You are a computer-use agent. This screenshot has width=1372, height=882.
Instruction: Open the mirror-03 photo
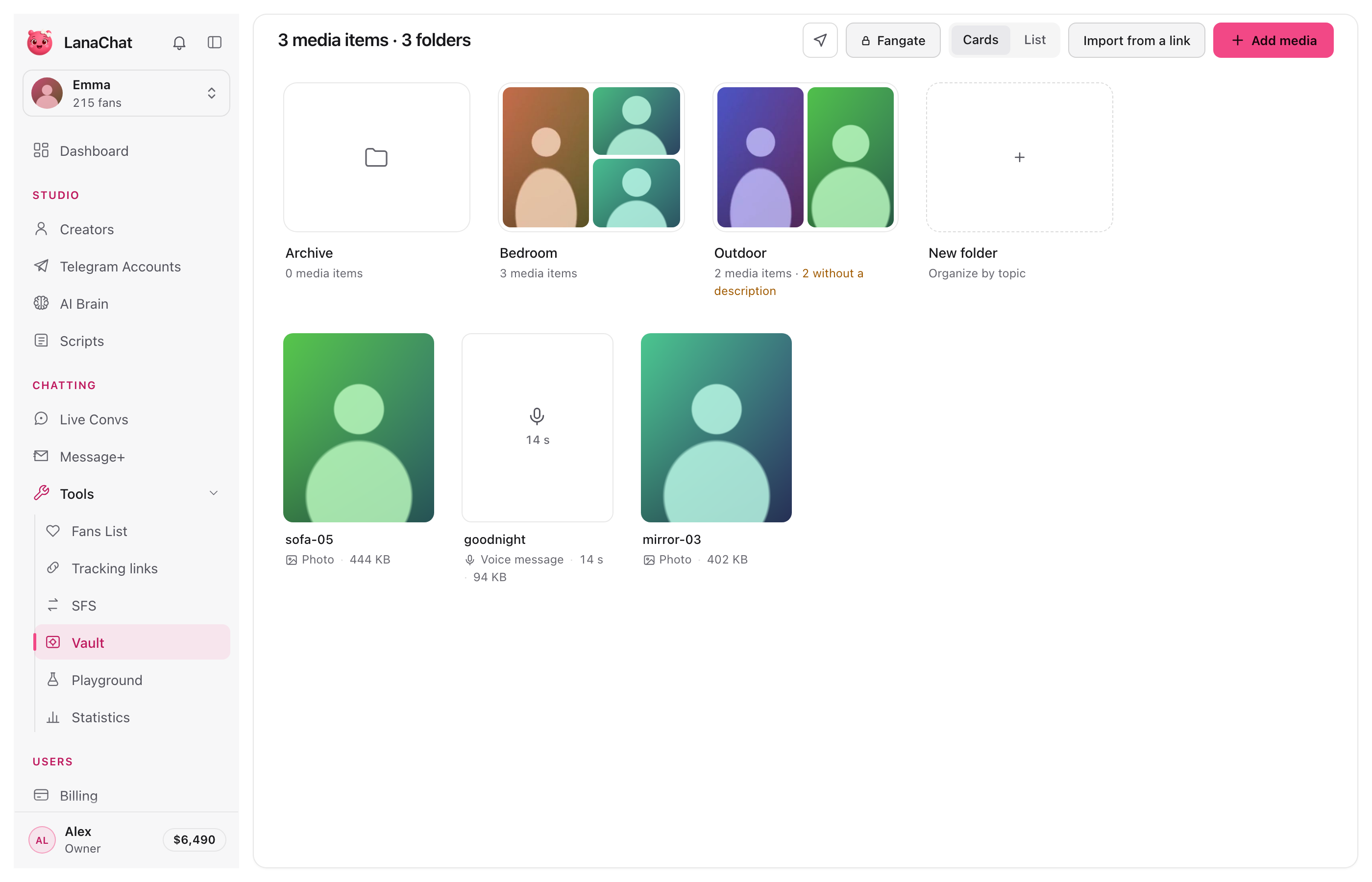pos(716,427)
